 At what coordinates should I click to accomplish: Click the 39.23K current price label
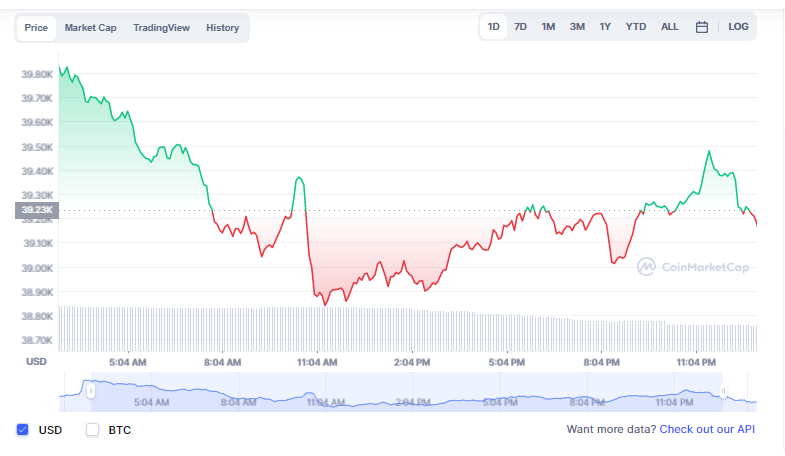[x=37, y=210]
